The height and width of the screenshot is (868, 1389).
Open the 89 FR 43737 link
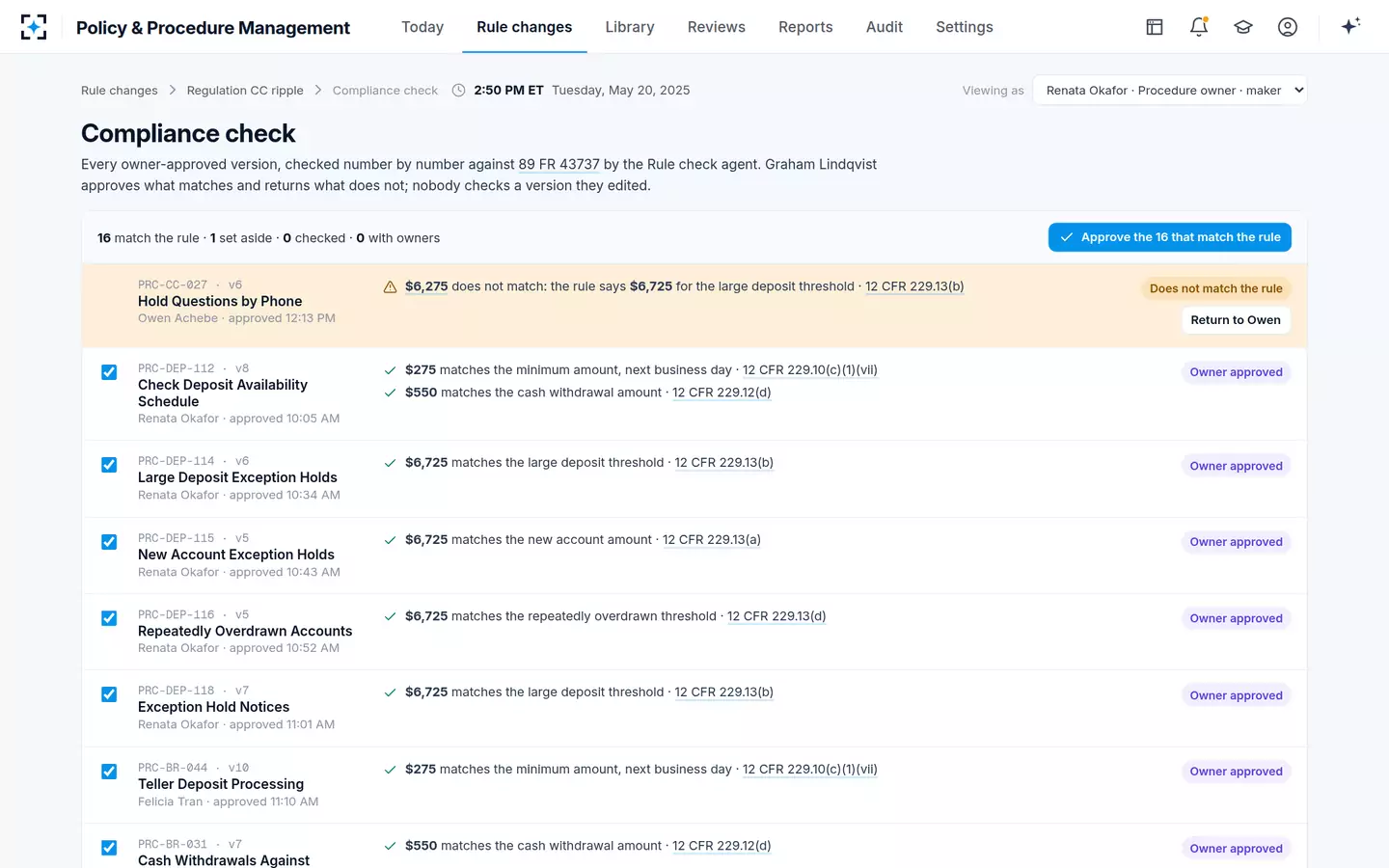[x=559, y=165]
